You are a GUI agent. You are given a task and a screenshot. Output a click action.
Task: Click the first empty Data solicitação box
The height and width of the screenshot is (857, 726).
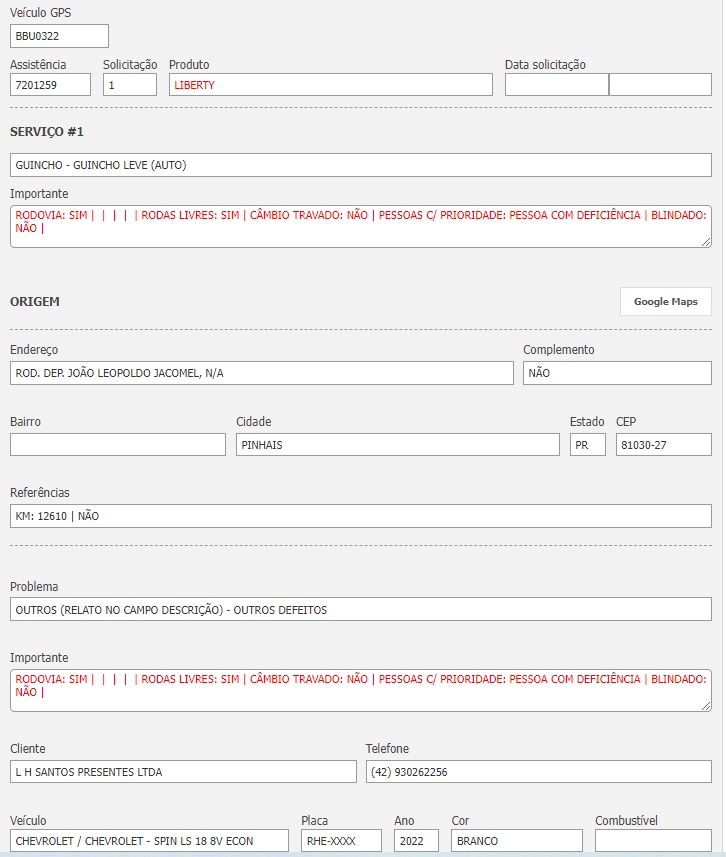(556, 85)
